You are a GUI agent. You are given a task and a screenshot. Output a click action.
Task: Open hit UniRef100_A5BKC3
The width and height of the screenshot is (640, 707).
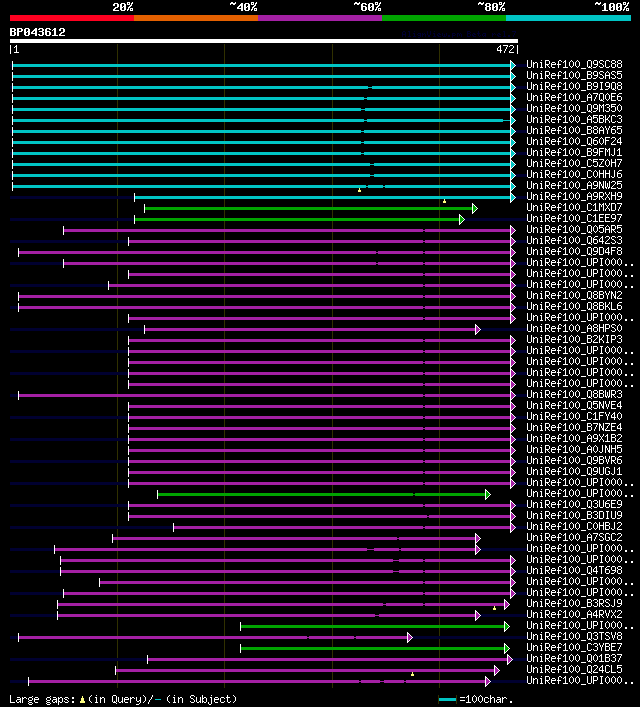(574, 119)
